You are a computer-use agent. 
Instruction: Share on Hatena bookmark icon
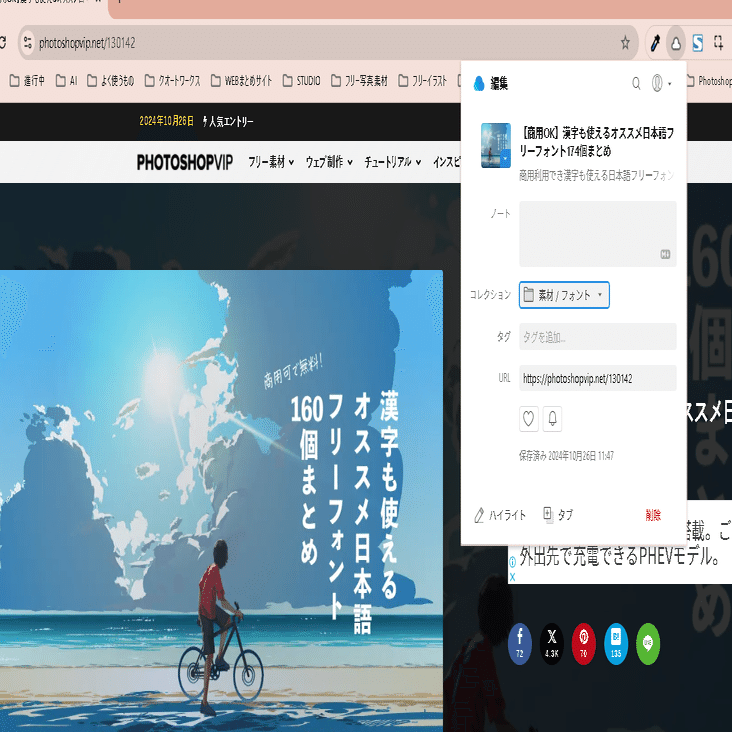pos(616,643)
